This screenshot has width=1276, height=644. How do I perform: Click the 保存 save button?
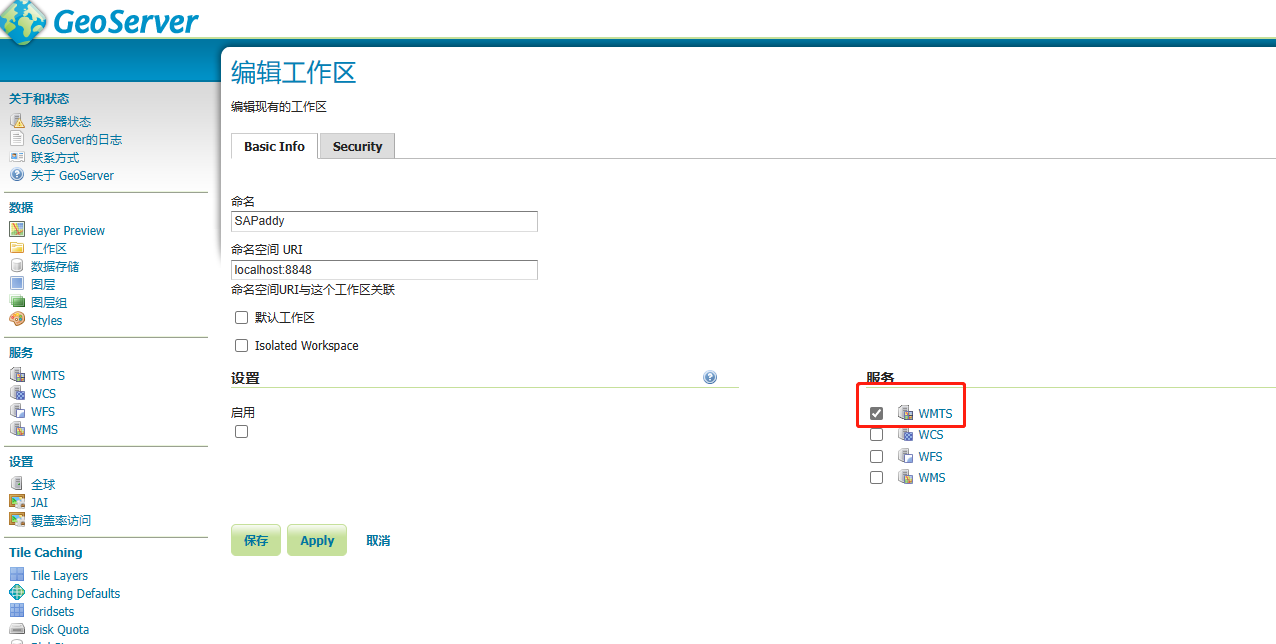tap(256, 540)
